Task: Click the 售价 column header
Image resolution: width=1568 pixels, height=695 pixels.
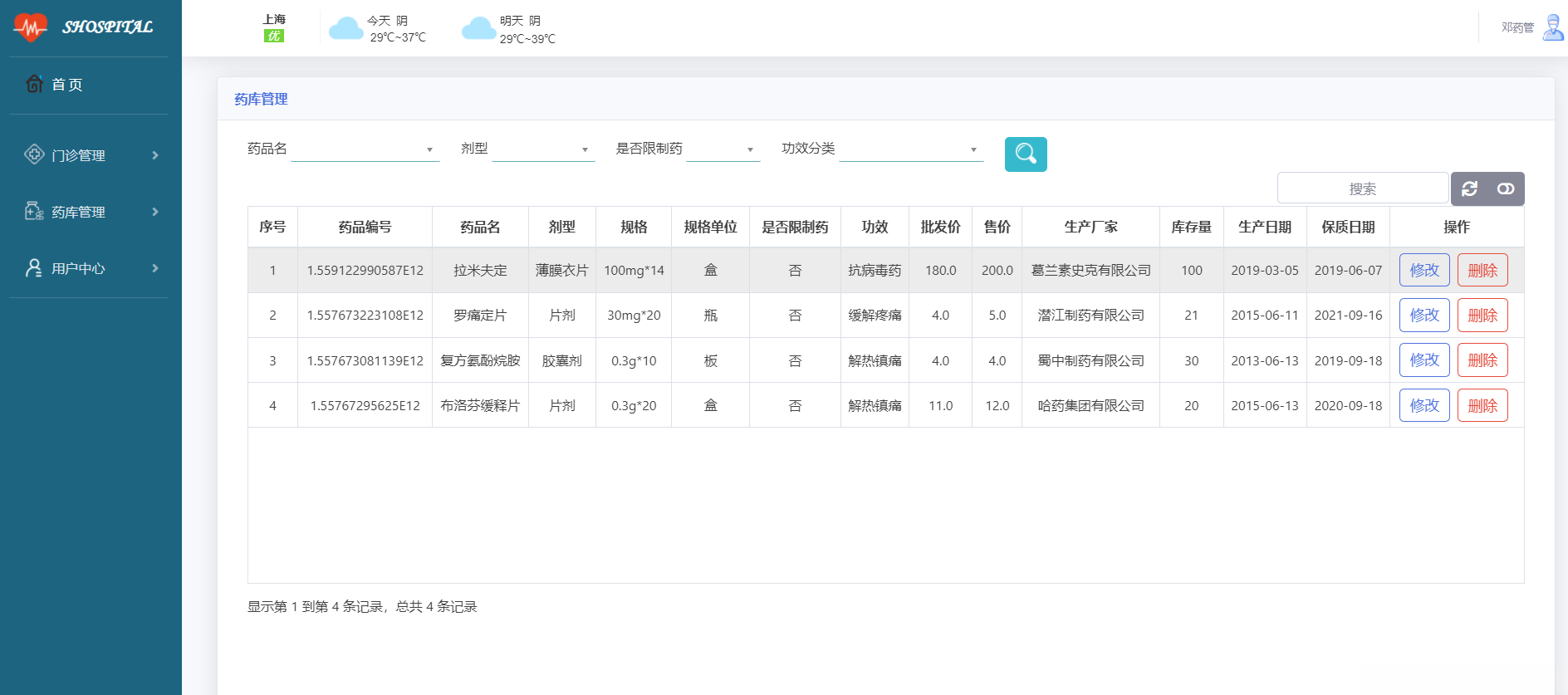Action: [997, 227]
